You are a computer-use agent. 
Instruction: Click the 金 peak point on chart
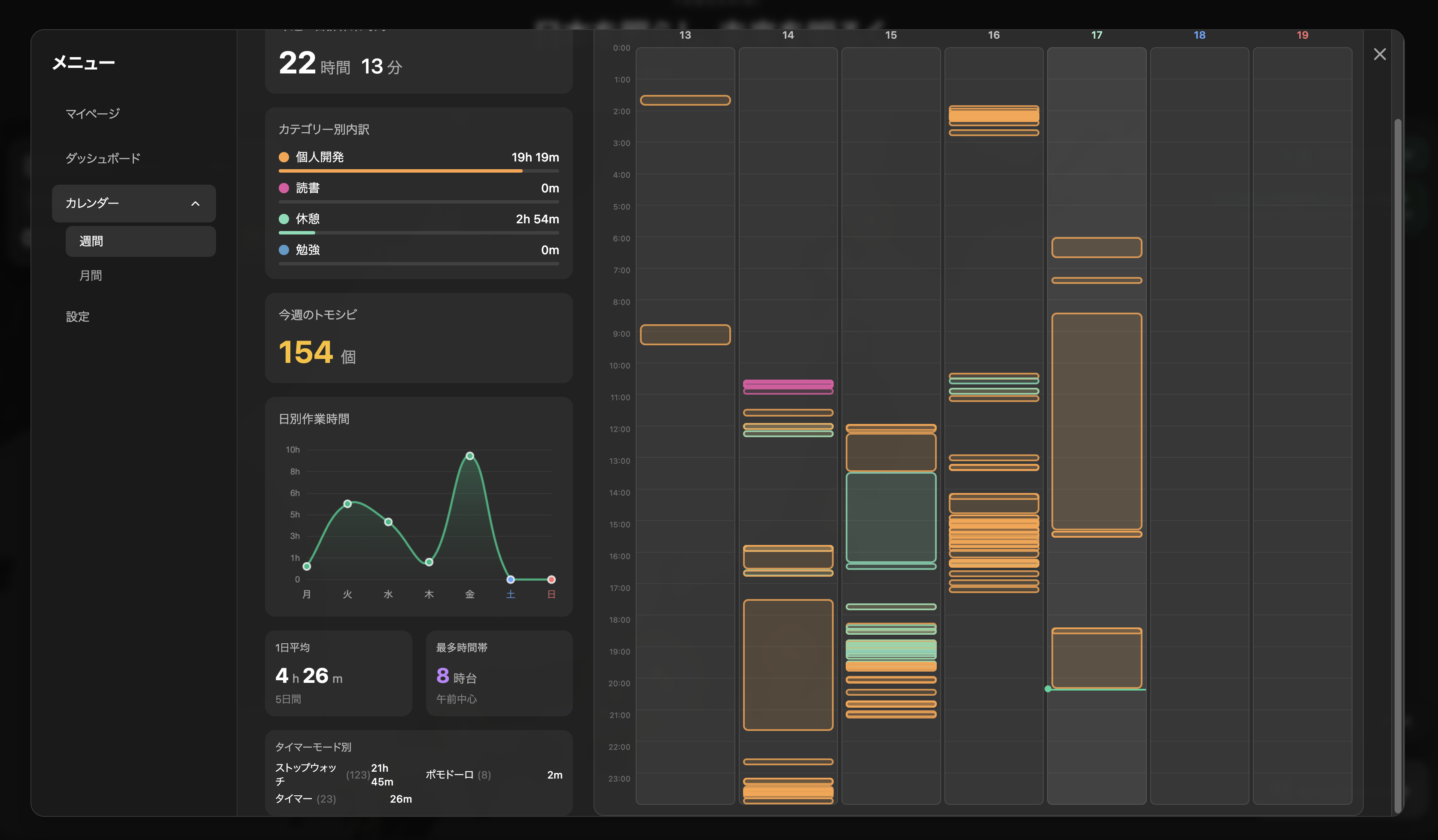469,456
